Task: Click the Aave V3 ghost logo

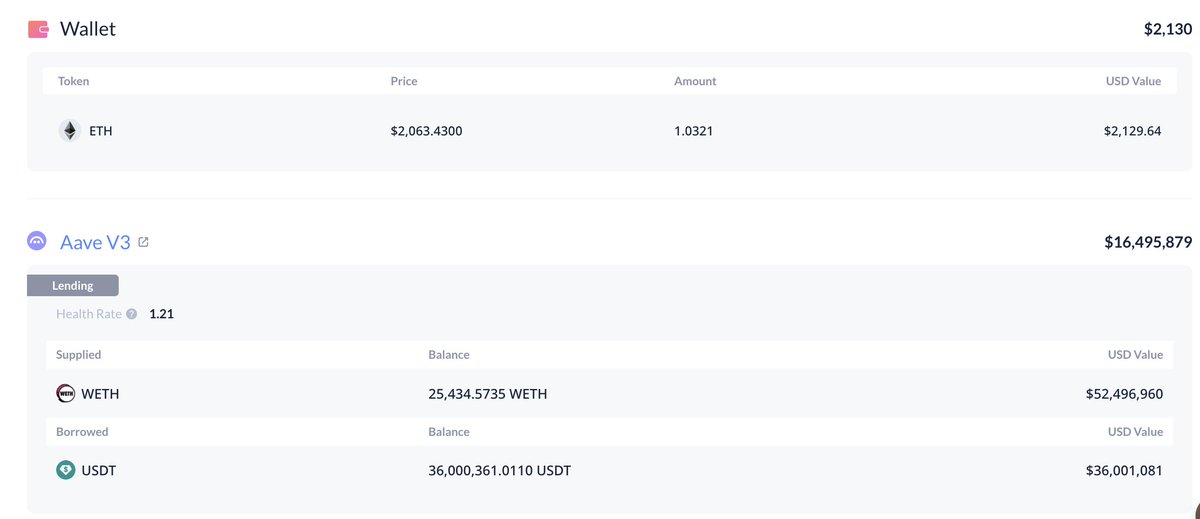Action: tap(38, 242)
